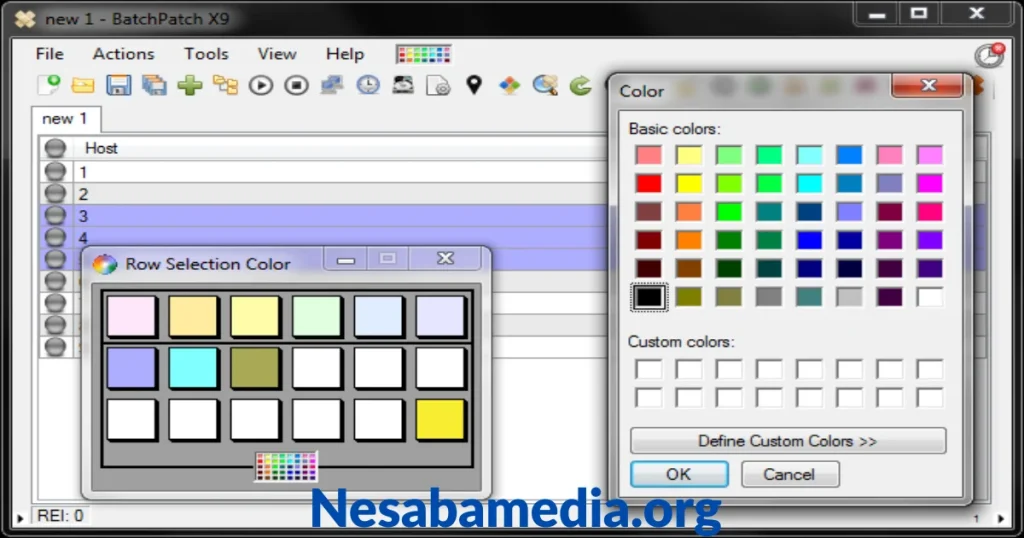Viewport: 1024px width, 538px height.
Task: Choose light pink Row Selection swatch
Action: point(131,317)
